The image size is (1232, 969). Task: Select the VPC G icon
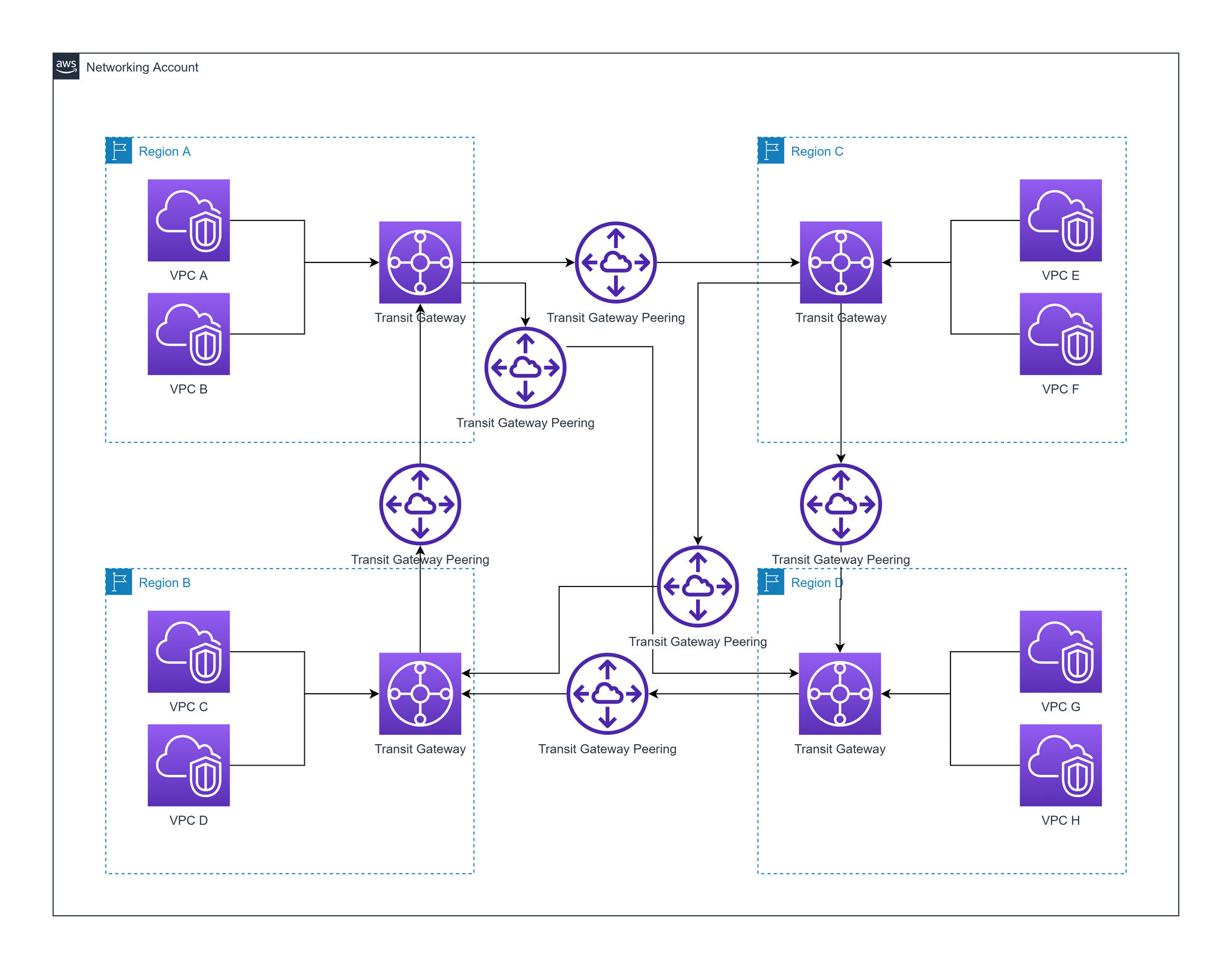click(1061, 652)
